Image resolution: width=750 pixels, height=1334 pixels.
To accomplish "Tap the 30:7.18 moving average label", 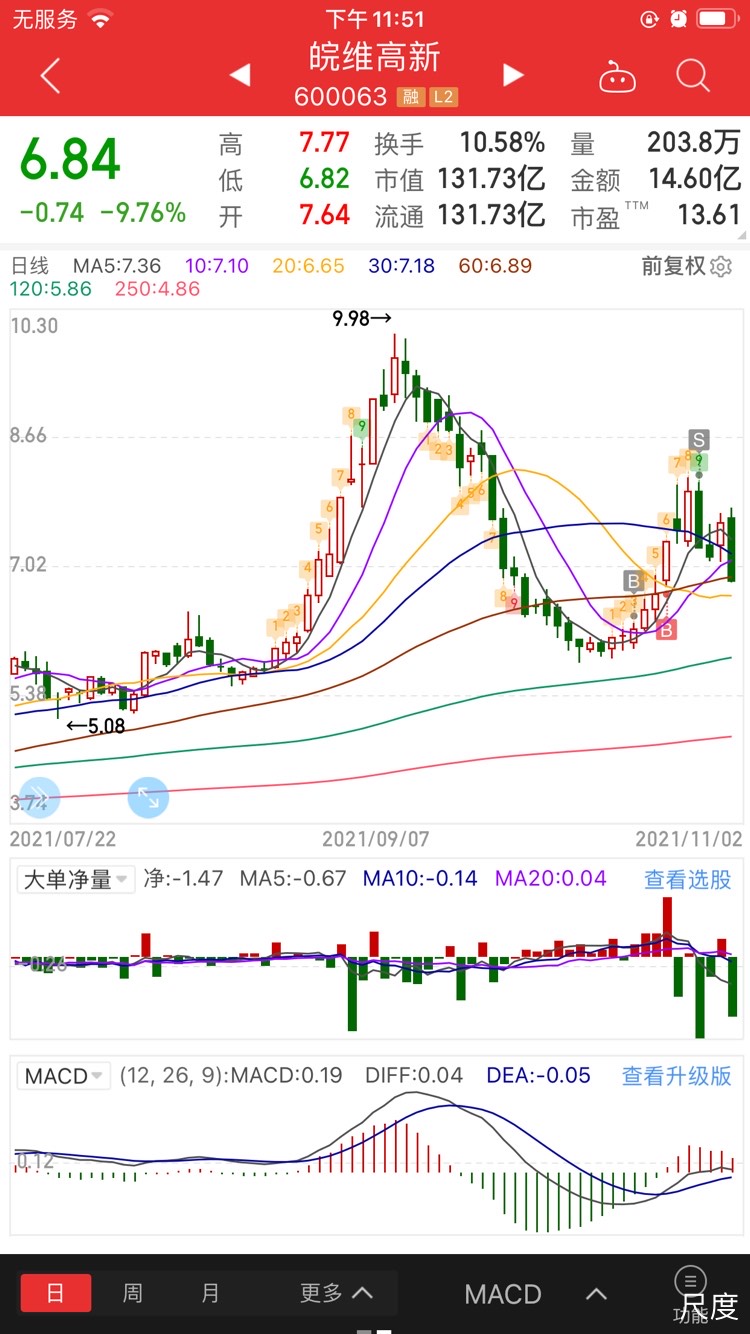I will [402, 266].
